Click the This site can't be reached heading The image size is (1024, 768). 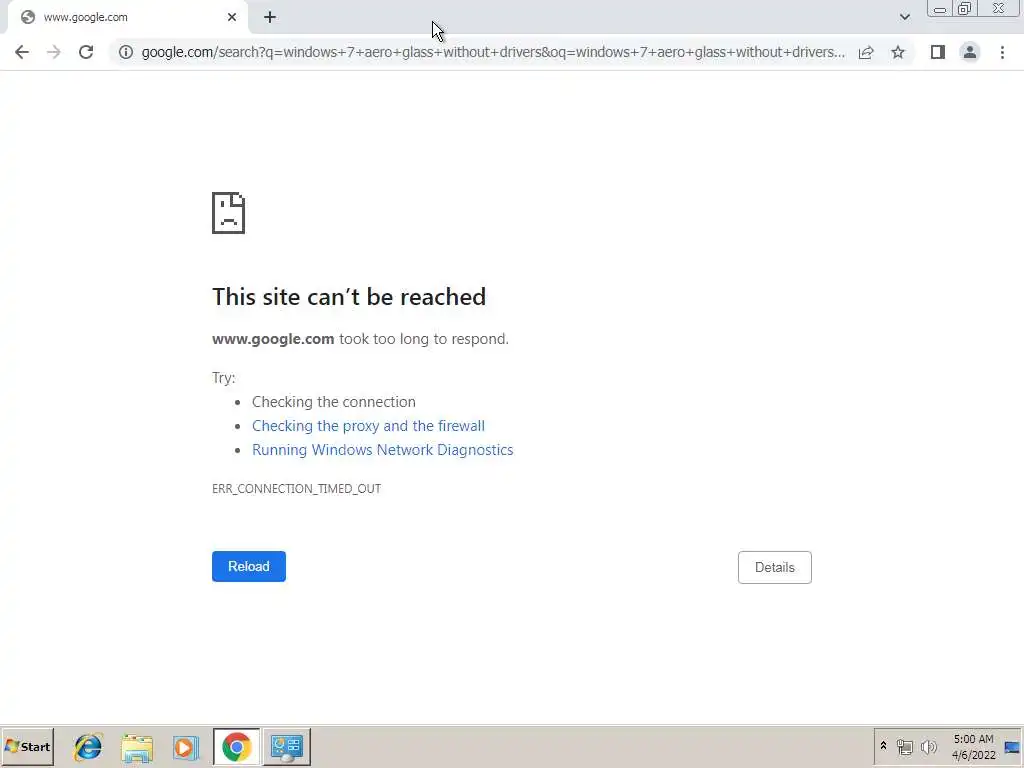point(349,297)
